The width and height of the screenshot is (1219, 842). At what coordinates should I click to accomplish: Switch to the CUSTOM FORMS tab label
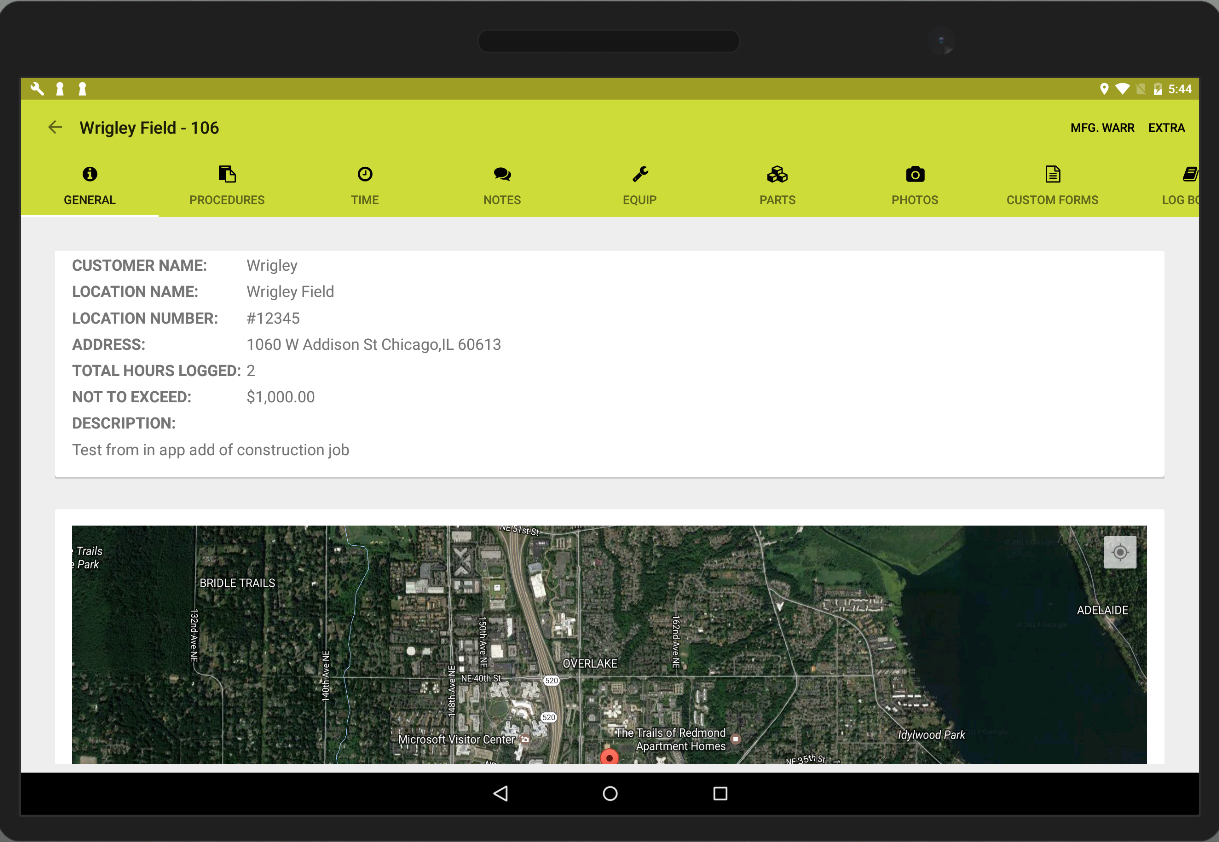click(x=1052, y=200)
